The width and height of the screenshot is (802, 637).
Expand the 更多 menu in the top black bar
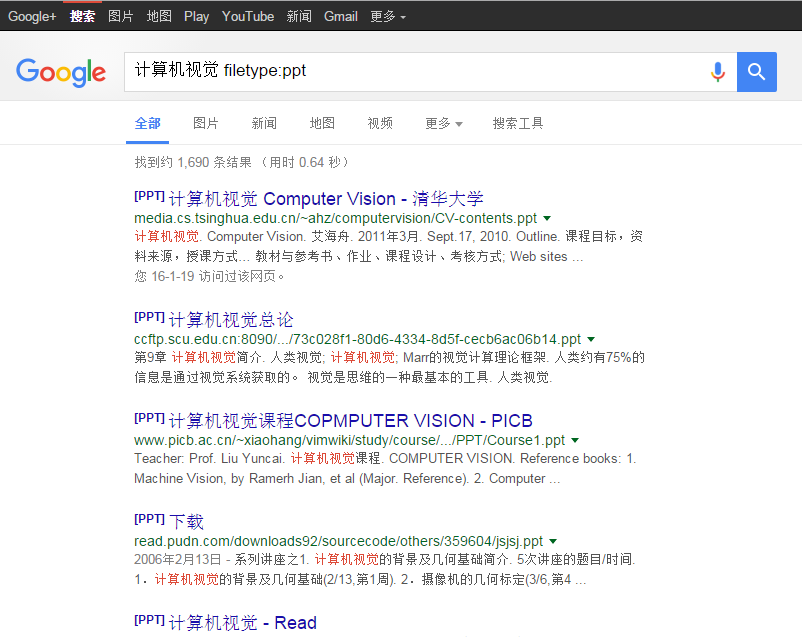[x=388, y=16]
